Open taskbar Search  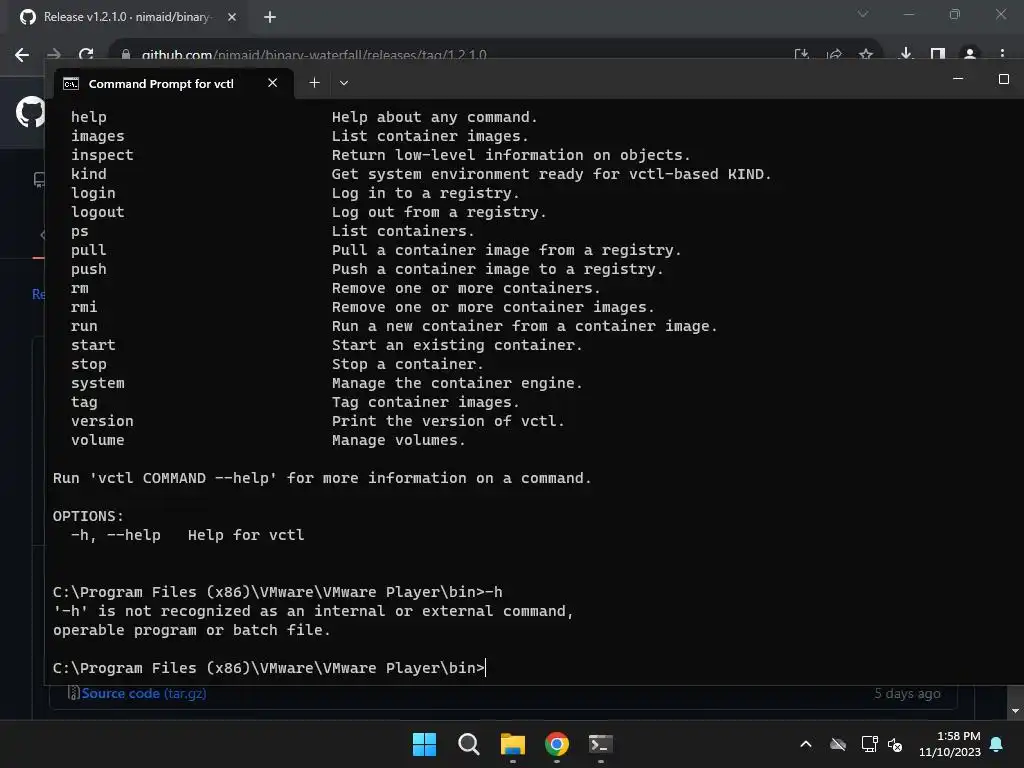click(x=468, y=744)
